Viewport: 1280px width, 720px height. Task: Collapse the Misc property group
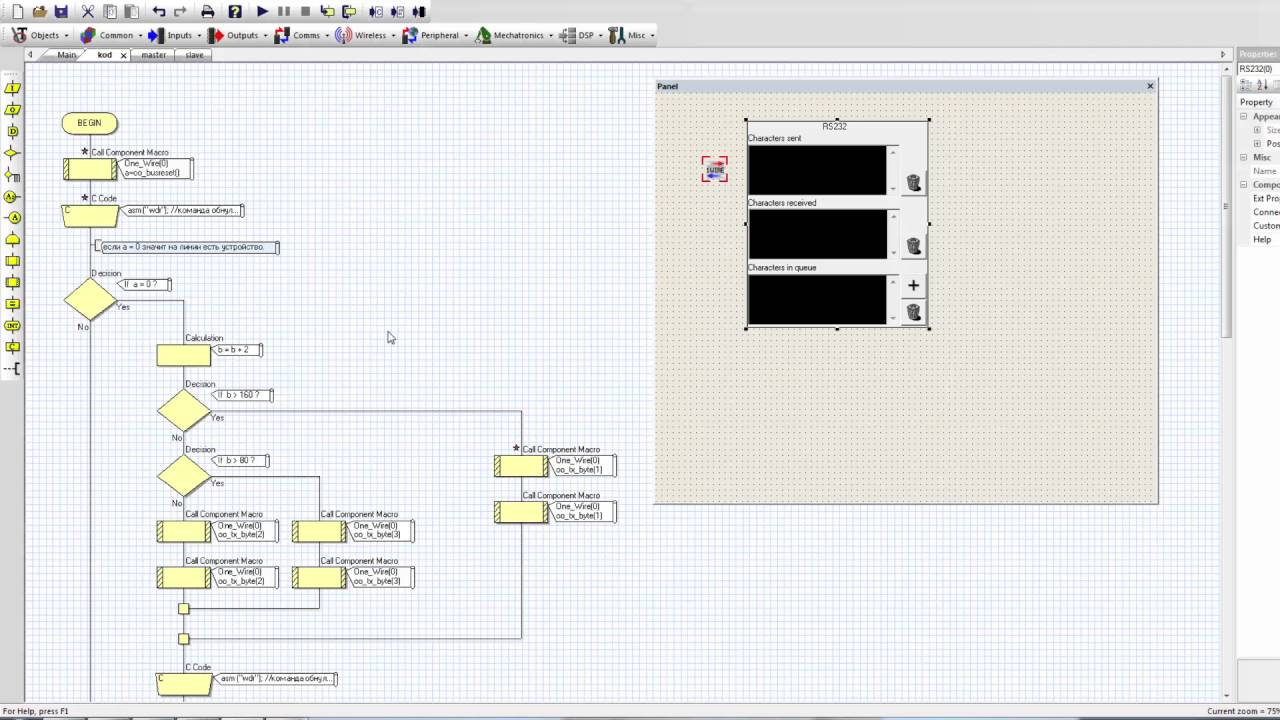[1244, 157]
